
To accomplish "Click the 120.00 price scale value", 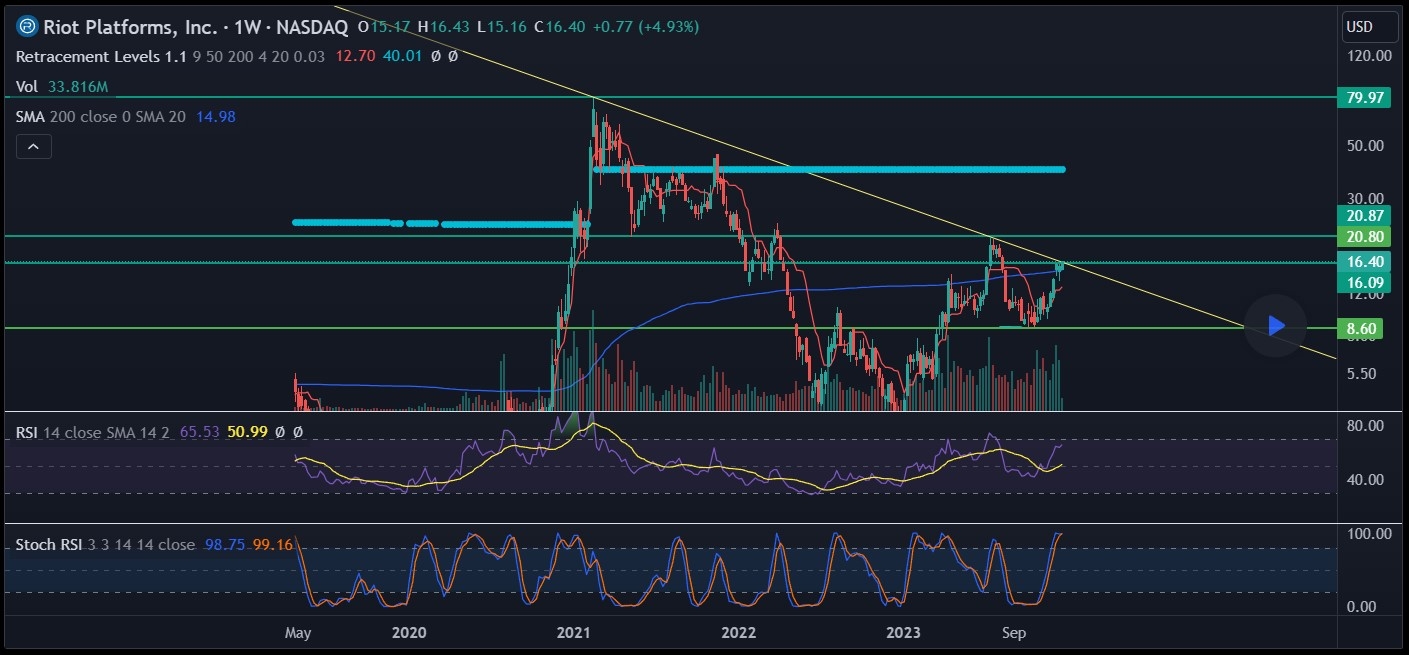I will 1369,56.
